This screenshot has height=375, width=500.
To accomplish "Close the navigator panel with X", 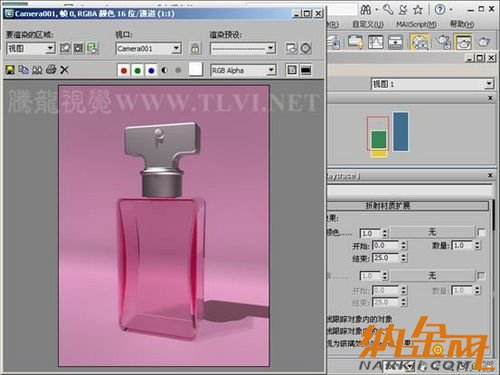I will (x=490, y=98).
